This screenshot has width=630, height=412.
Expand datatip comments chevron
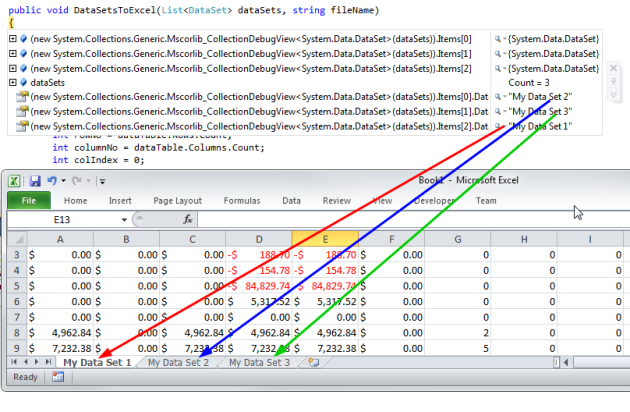(x=613, y=94)
